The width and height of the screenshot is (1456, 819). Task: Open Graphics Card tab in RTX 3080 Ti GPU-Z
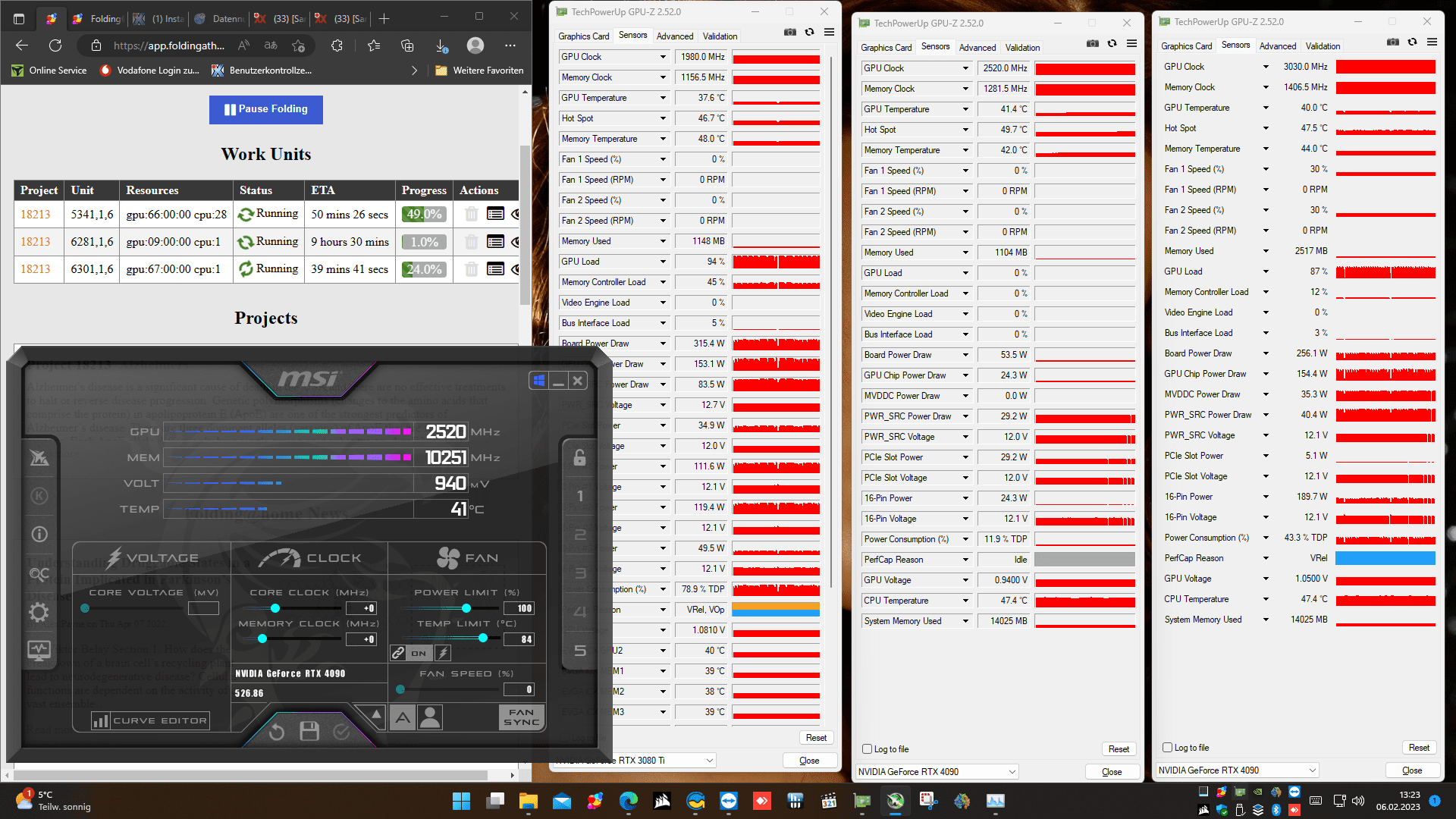coord(584,36)
